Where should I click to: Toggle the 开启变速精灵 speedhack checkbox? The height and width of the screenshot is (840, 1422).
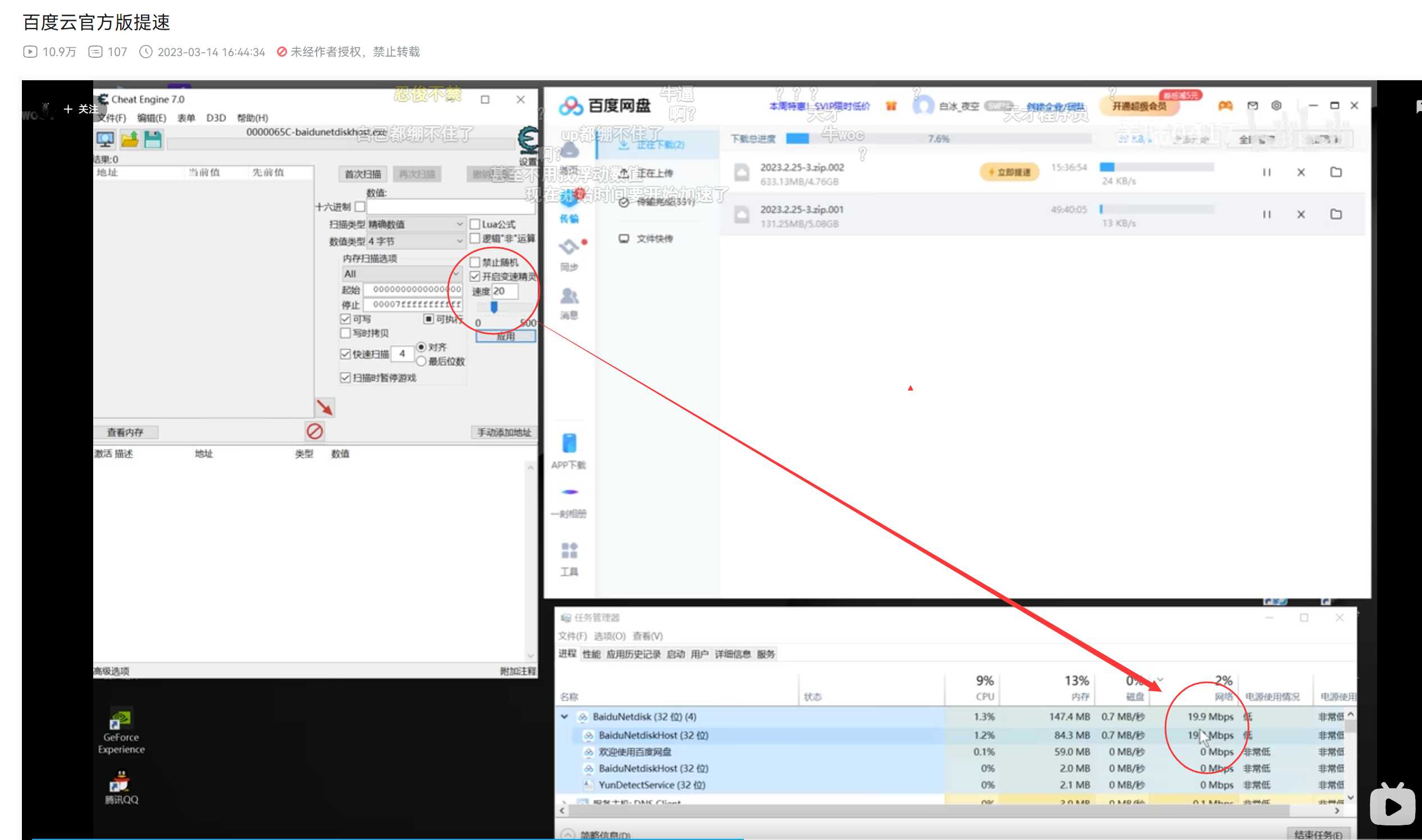[x=475, y=277]
